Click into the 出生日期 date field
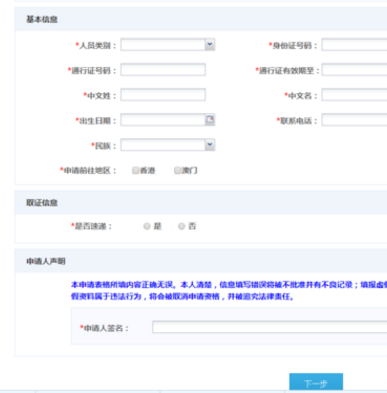387x393 pixels. (163, 120)
